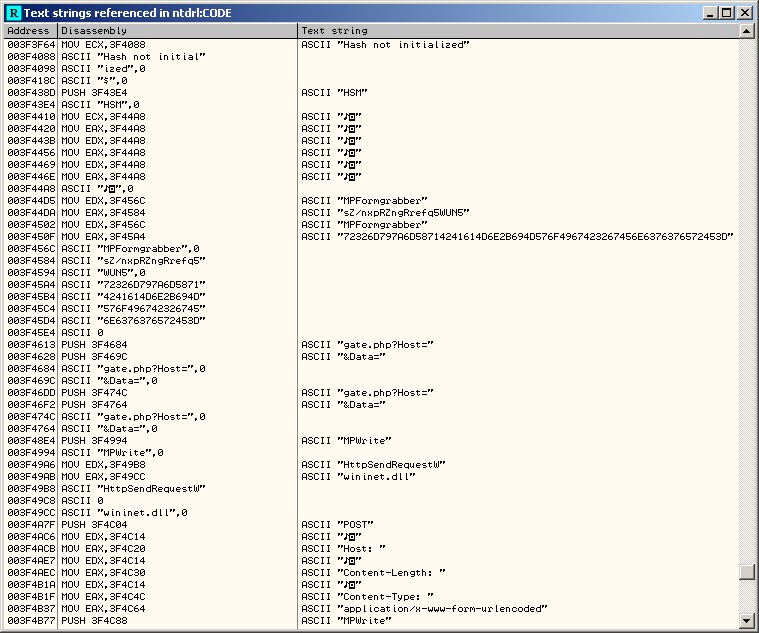Select ASCII "4241614D6E2B694D" row

pyautogui.click(x=372, y=297)
